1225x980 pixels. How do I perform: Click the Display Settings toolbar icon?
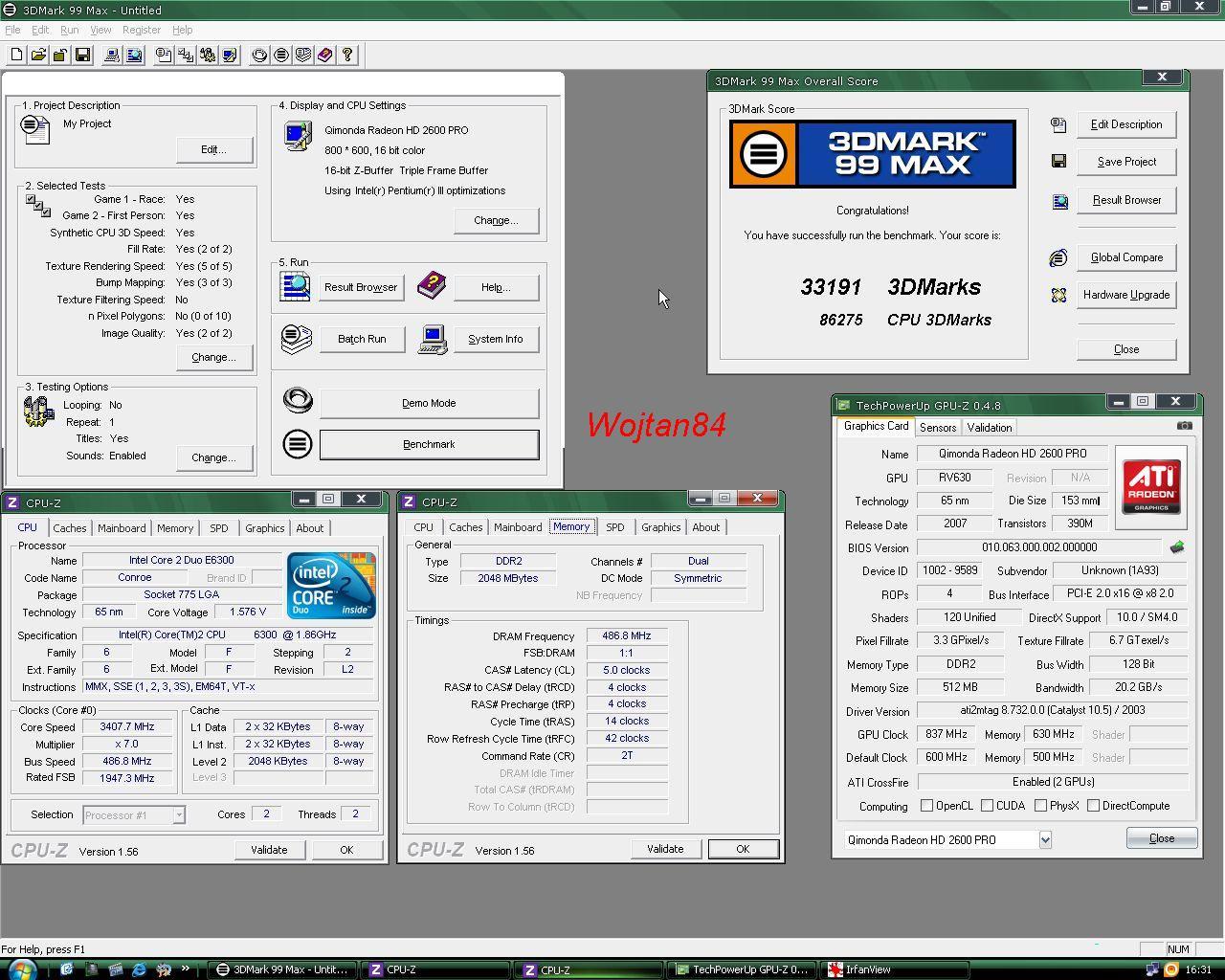coord(230,55)
